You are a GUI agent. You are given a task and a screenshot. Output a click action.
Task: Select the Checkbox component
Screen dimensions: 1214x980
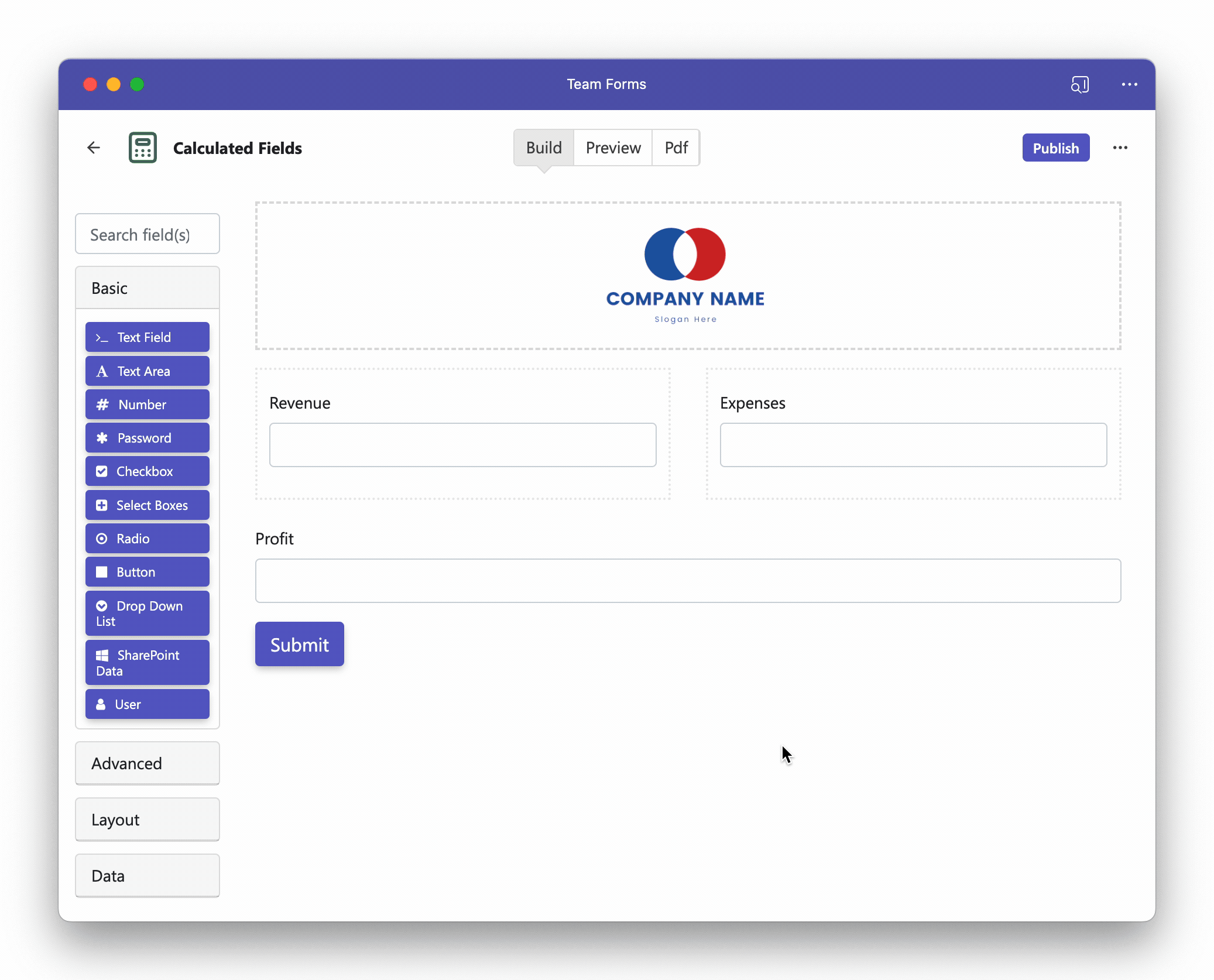click(x=148, y=471)
